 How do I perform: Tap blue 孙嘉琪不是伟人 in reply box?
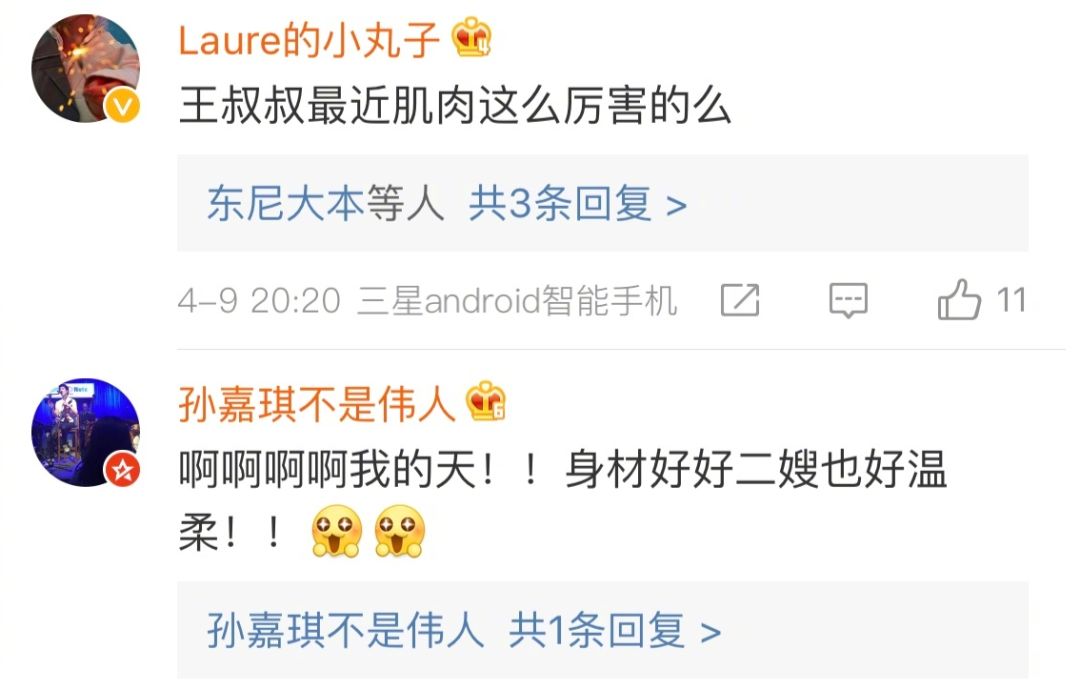coord(346,631)
